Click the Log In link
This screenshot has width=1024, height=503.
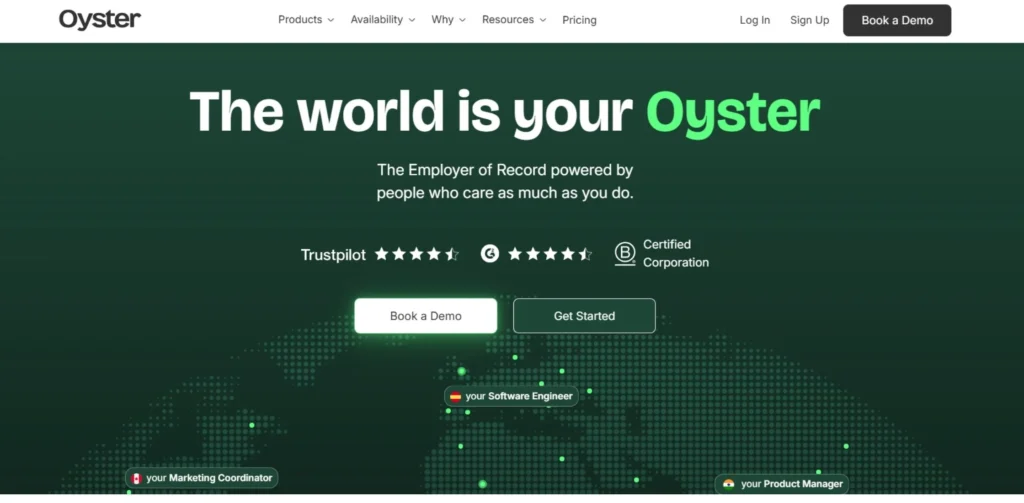pyautogui.click(x=755, y=20)
